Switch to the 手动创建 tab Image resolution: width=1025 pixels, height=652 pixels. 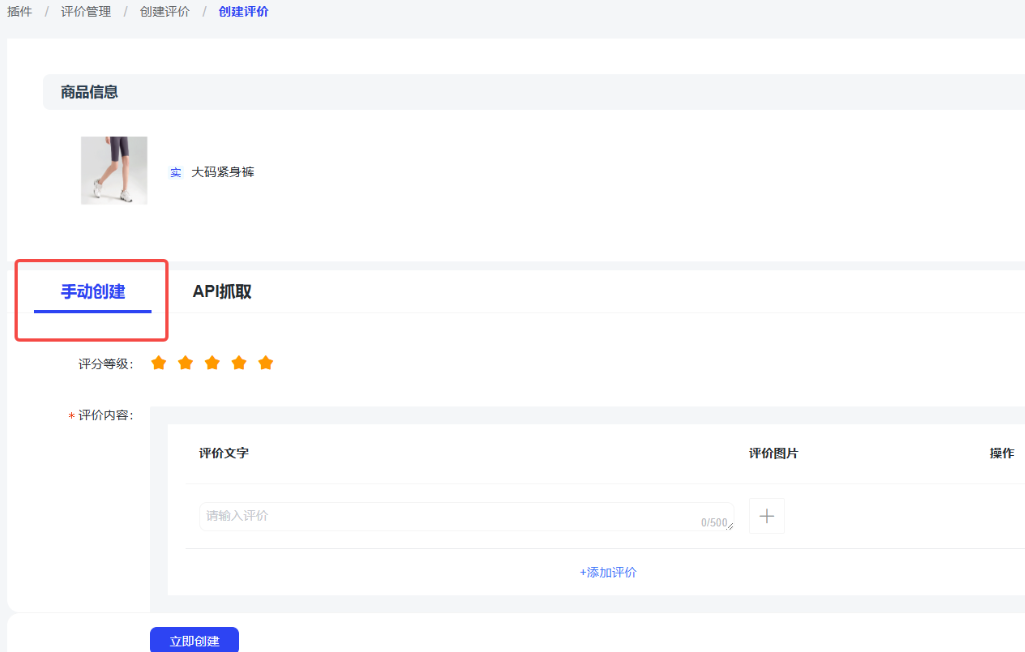point(93,292)
